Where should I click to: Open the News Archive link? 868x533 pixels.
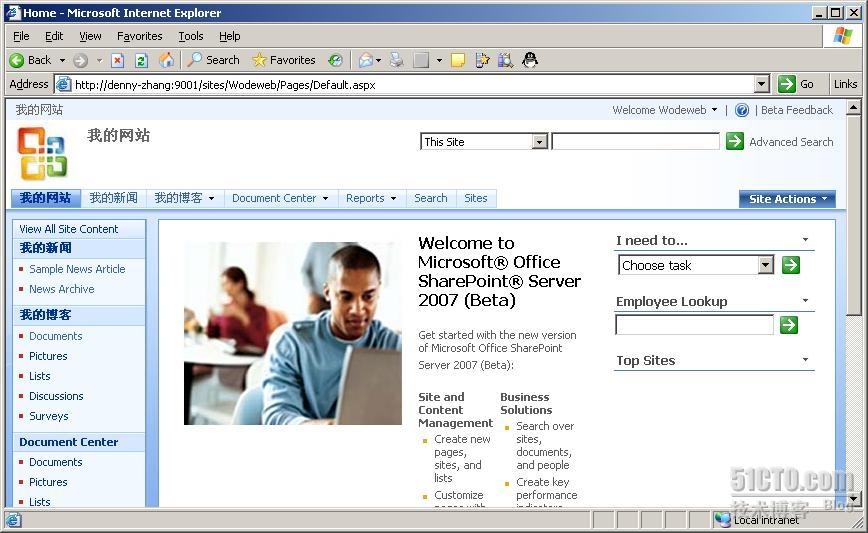point(61,289)
